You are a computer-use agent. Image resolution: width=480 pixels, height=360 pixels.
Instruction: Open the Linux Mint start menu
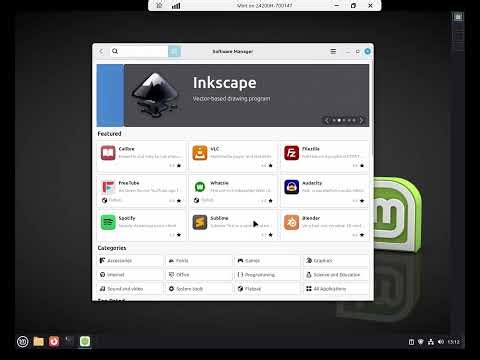tap(23, 341)
